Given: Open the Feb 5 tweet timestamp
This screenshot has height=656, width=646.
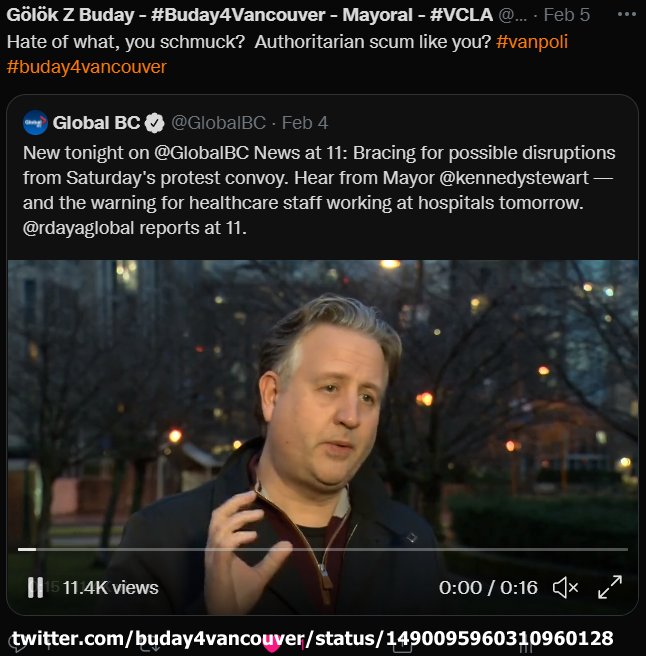Looking at the screenshot, I should [567, 15].
